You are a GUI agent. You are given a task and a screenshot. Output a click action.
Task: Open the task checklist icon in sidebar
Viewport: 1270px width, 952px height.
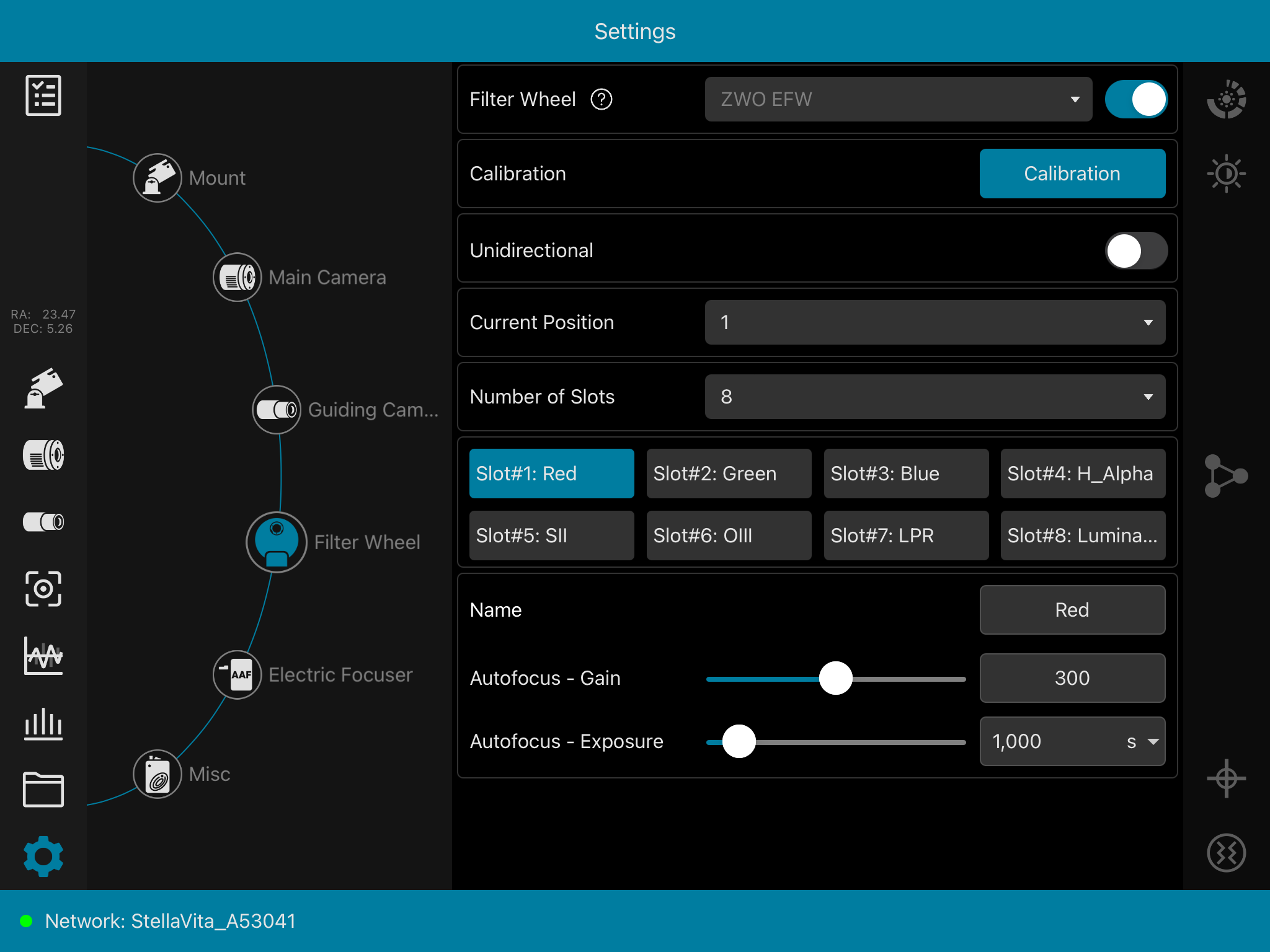(x=43, y=95)
